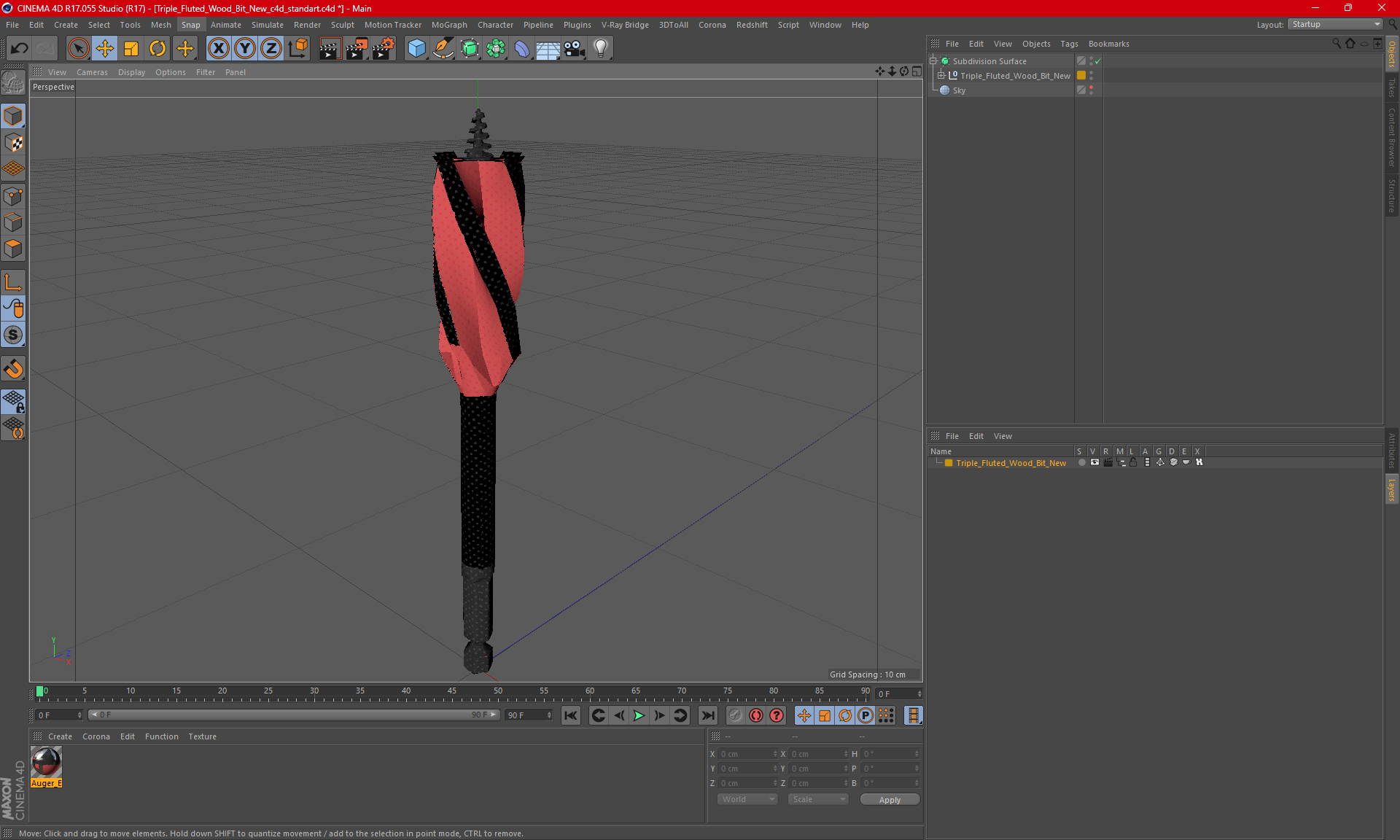The image size is (1400, 840).
Task: Add a floor environment object
Action: pyautogui.click(x=548, y=49)
